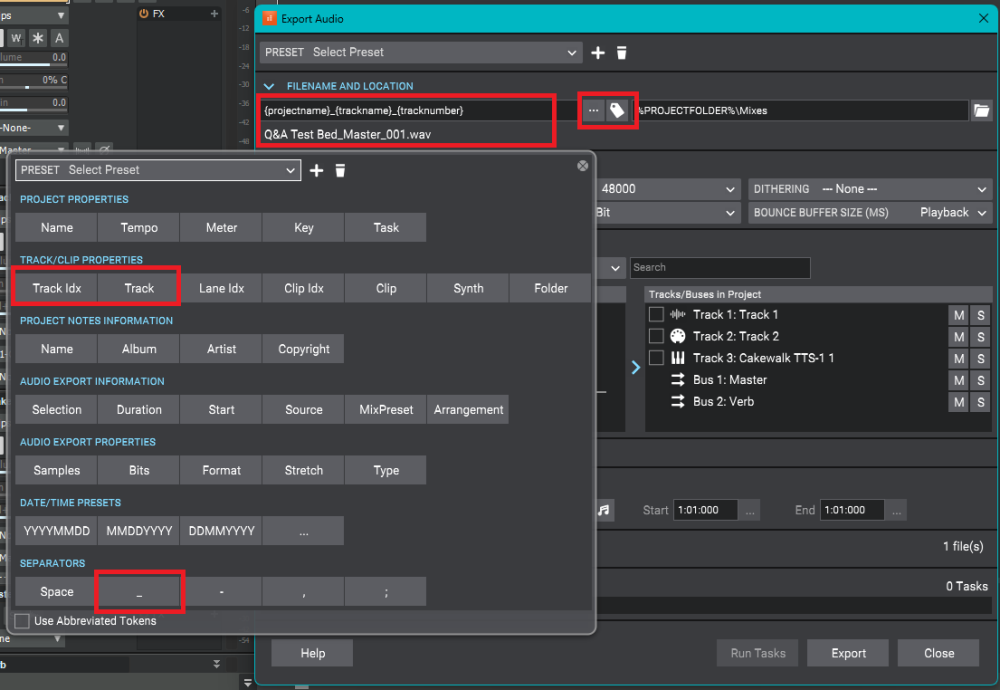1000x690 pixels.
Task: Mute Bus 2: Verb
Action: (959, 402)
